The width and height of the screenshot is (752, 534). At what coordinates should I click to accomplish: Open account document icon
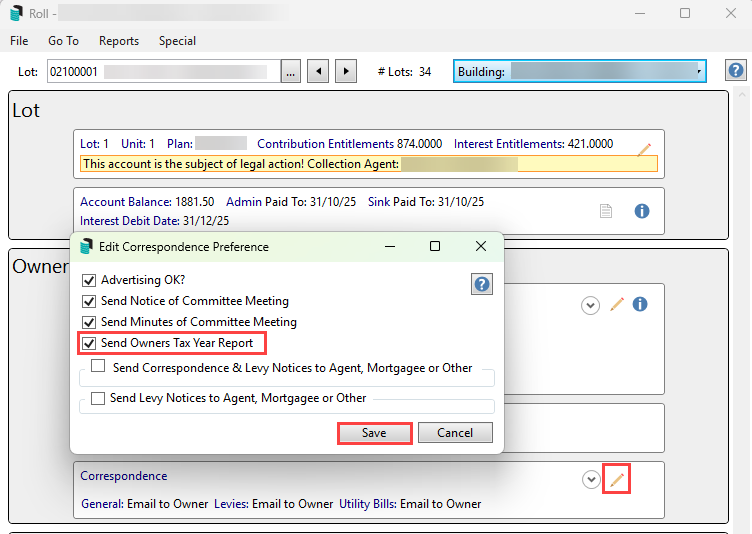[606, 211]
